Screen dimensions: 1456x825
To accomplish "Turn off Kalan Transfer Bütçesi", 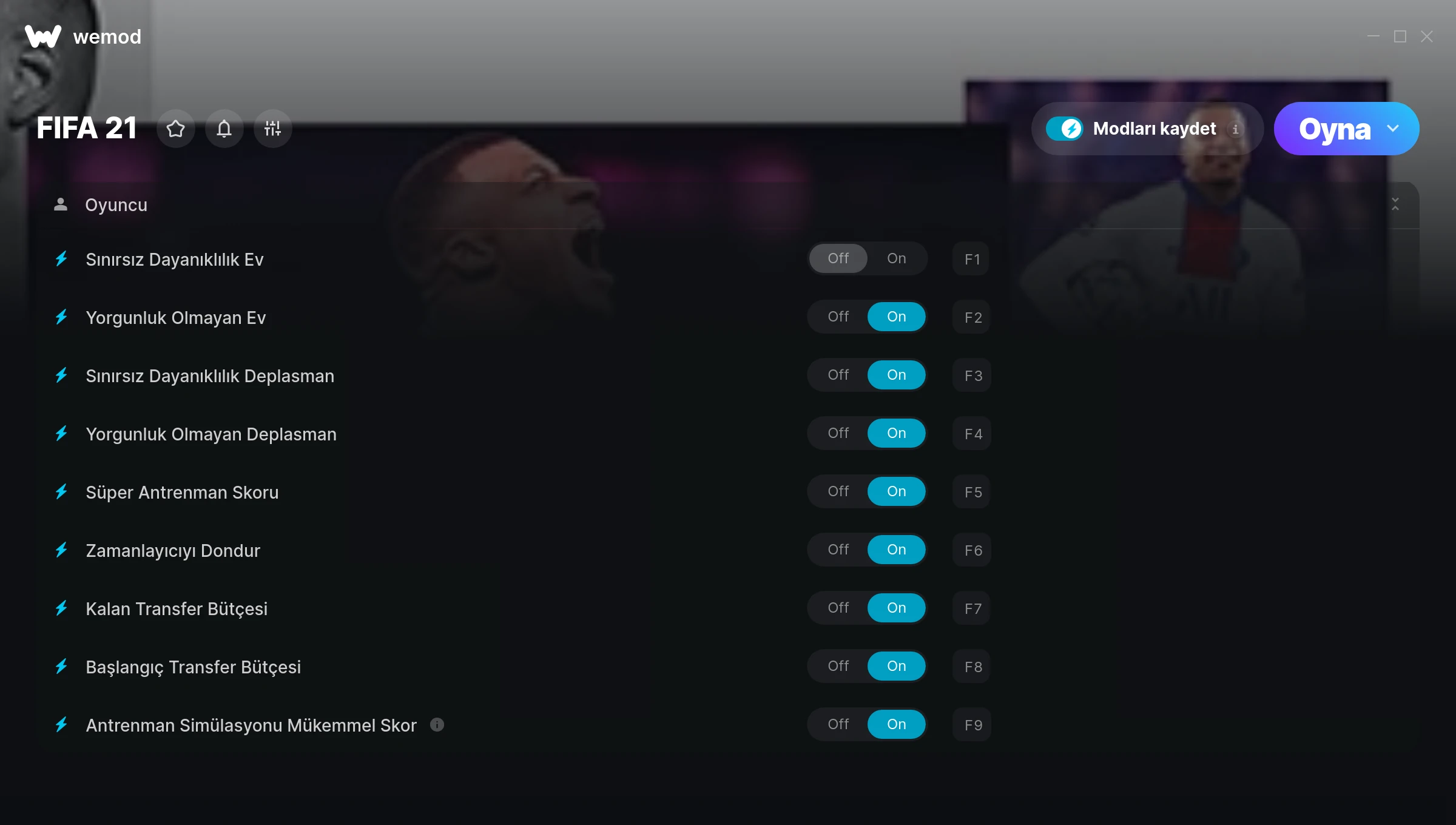I will 838,608.
